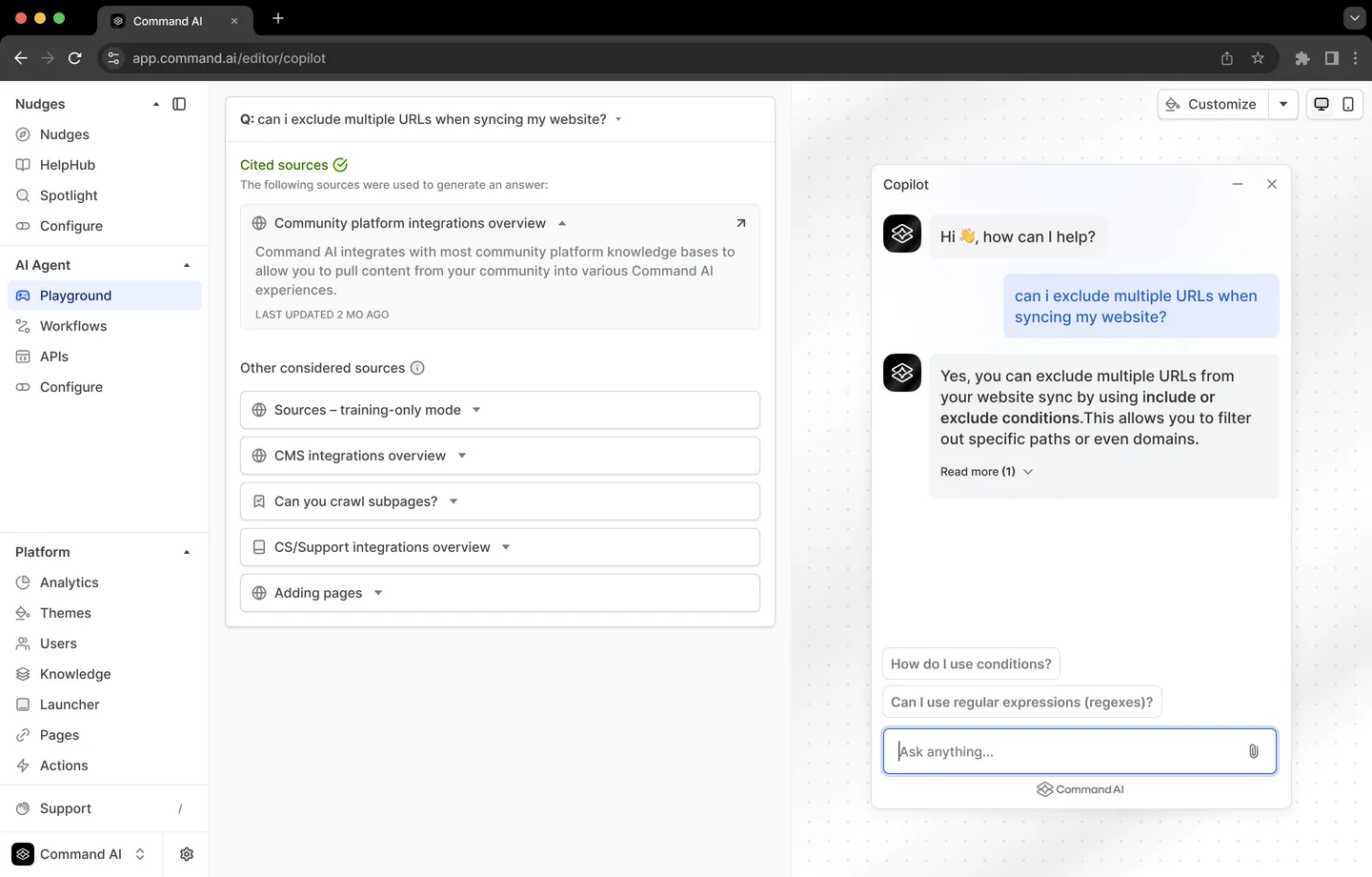
Task: Click the user message about excluding URLs
Action: [1140, 306]
